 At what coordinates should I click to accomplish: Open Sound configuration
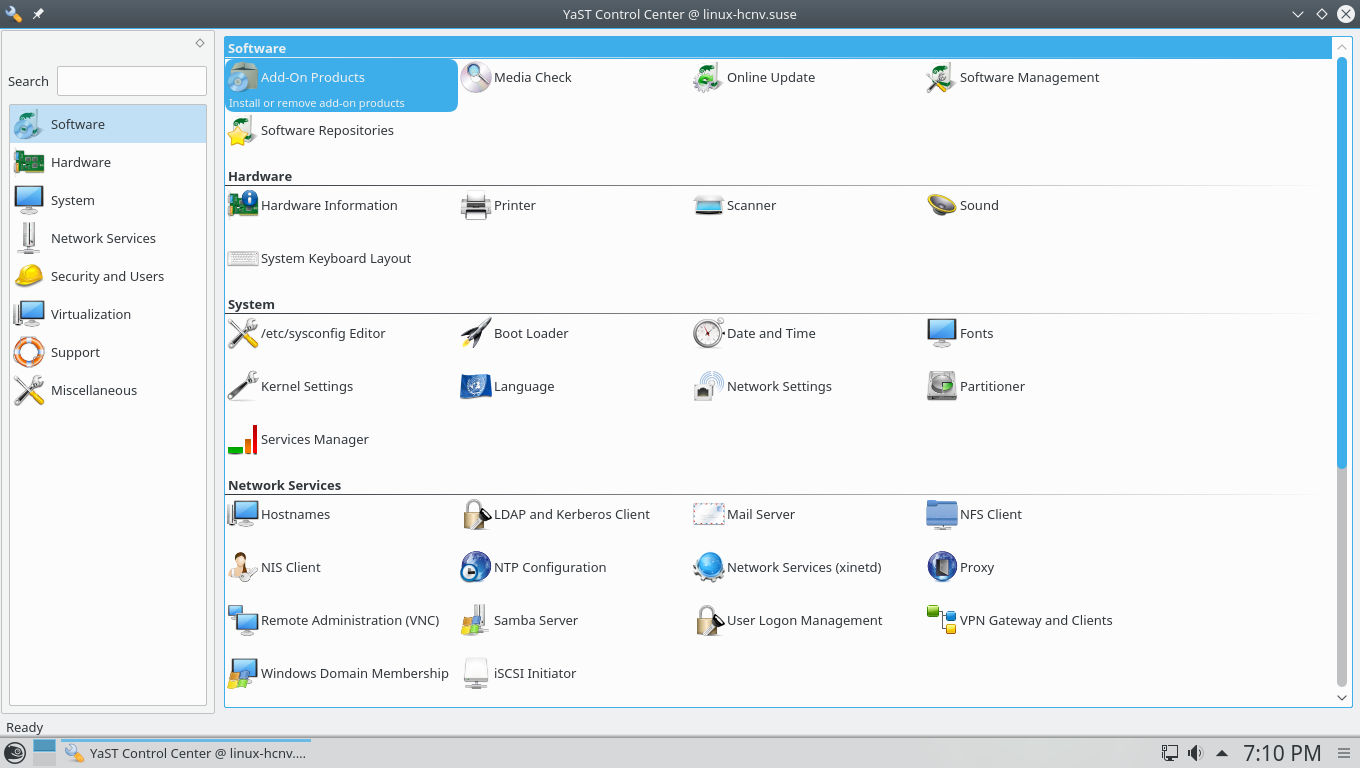click(962, 206)
